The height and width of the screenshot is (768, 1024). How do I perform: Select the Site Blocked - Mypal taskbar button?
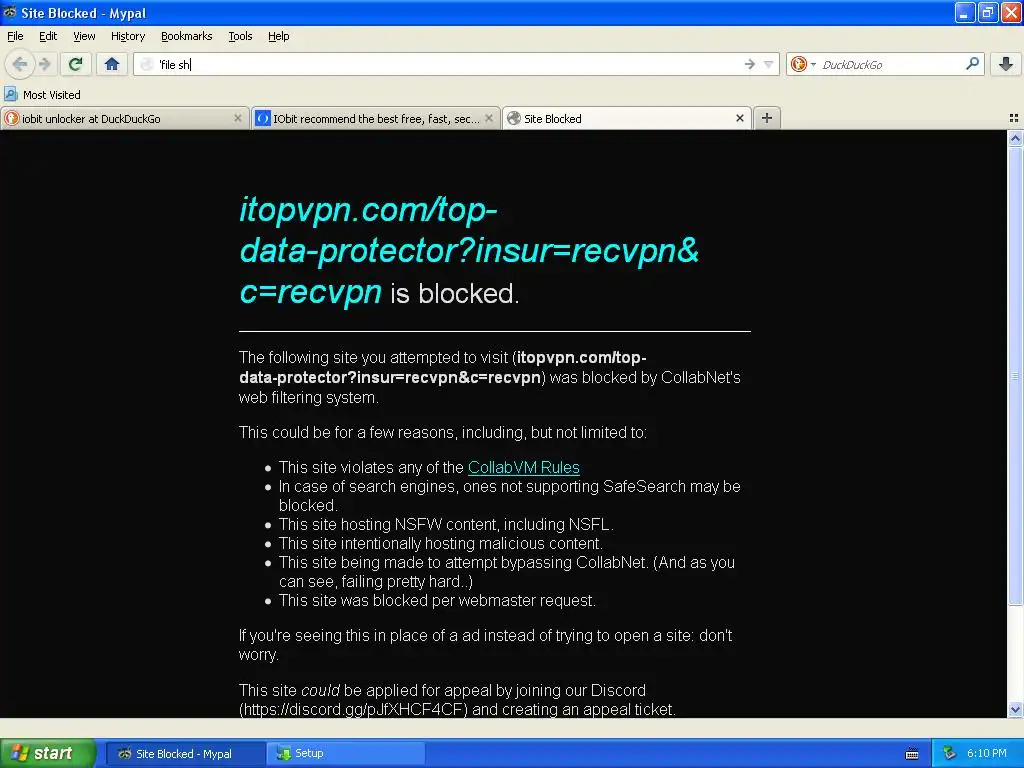(185, 754)
